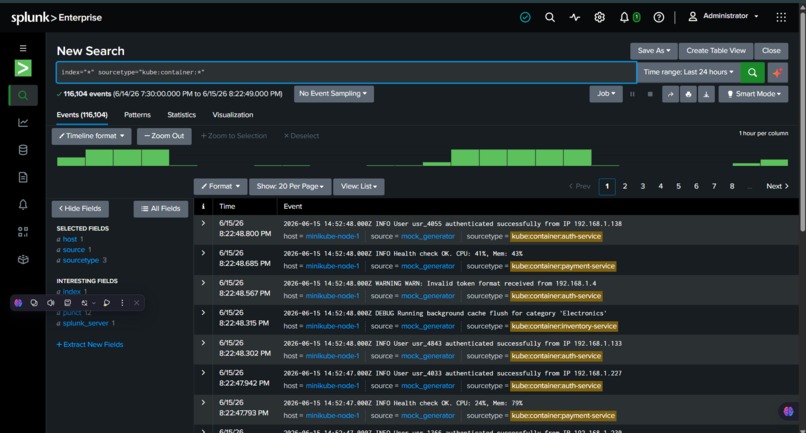The image size is (806, 433).
Task: Open the Format dropdown above events
Action: [221, 187]
